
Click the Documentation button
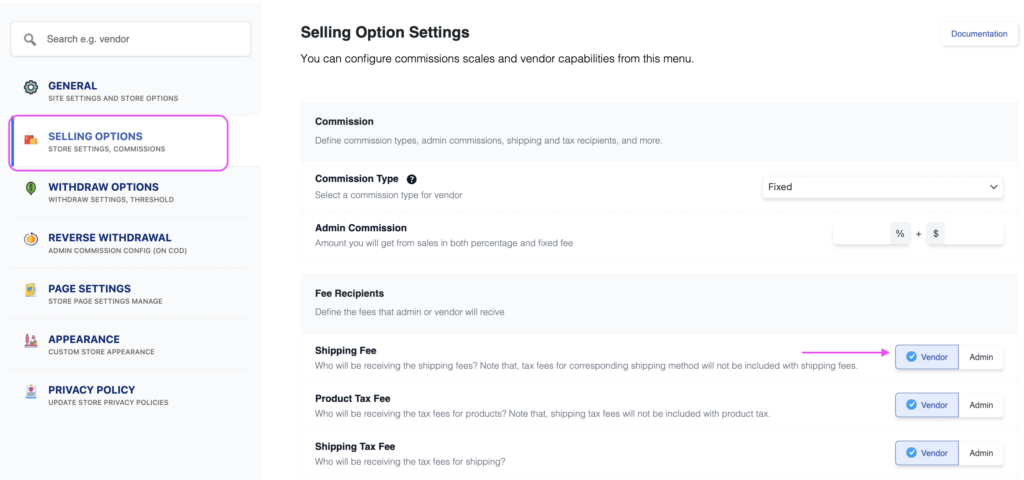[x=978, y=34]
